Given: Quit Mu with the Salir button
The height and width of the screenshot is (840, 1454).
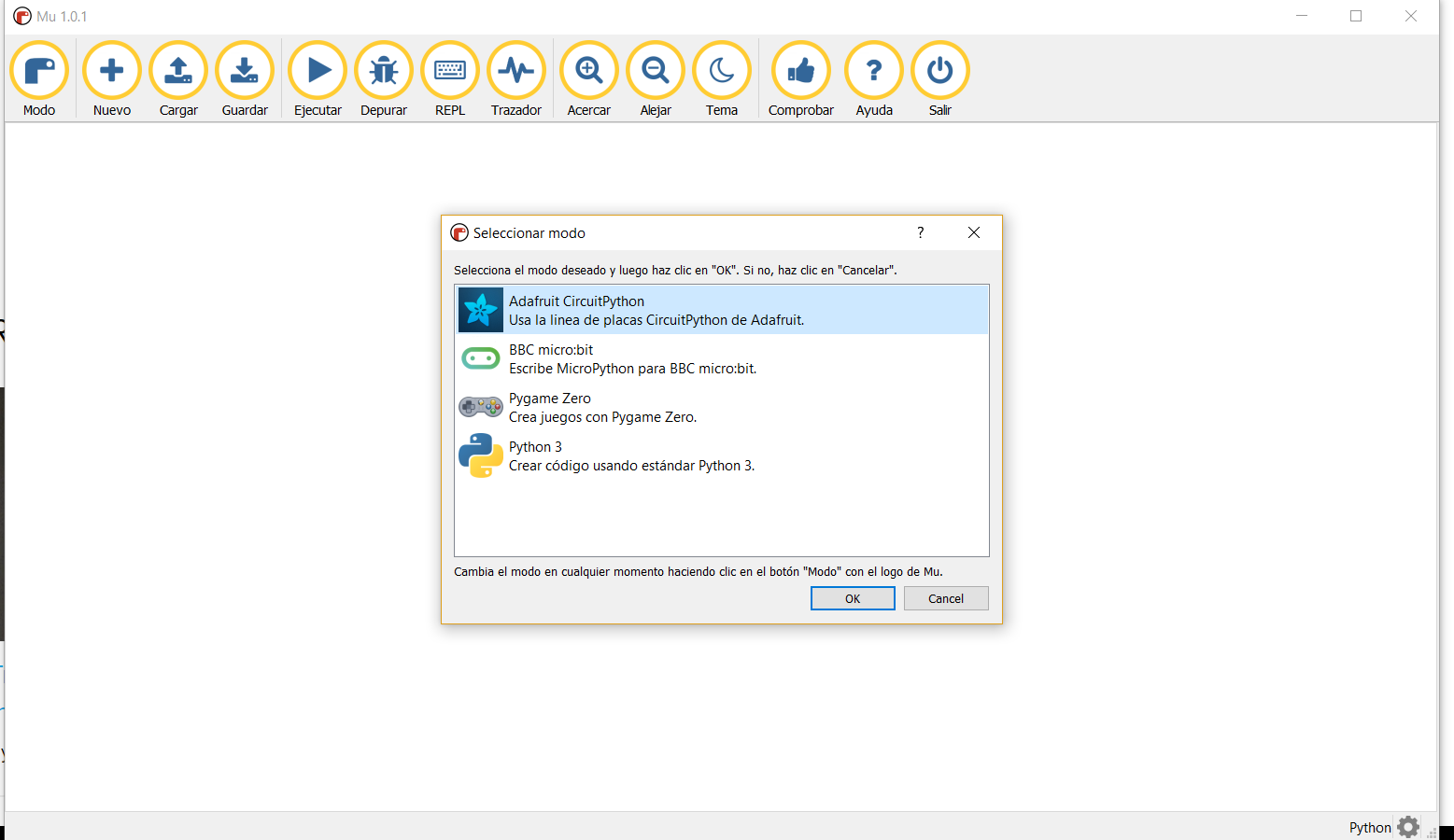Looking at the screenshot, I should click(940, 79).
